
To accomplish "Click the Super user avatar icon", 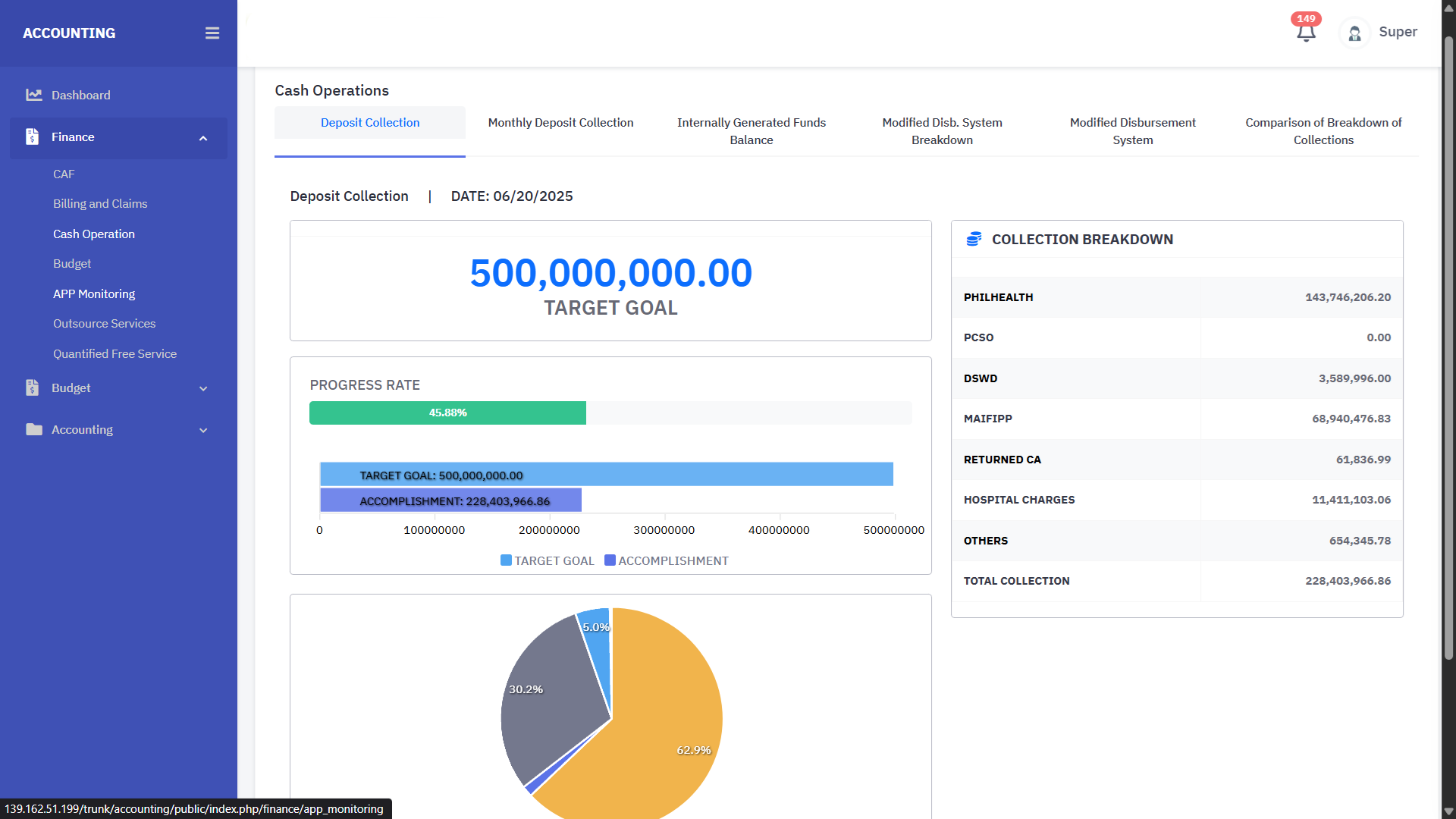I will (1354, 33).
